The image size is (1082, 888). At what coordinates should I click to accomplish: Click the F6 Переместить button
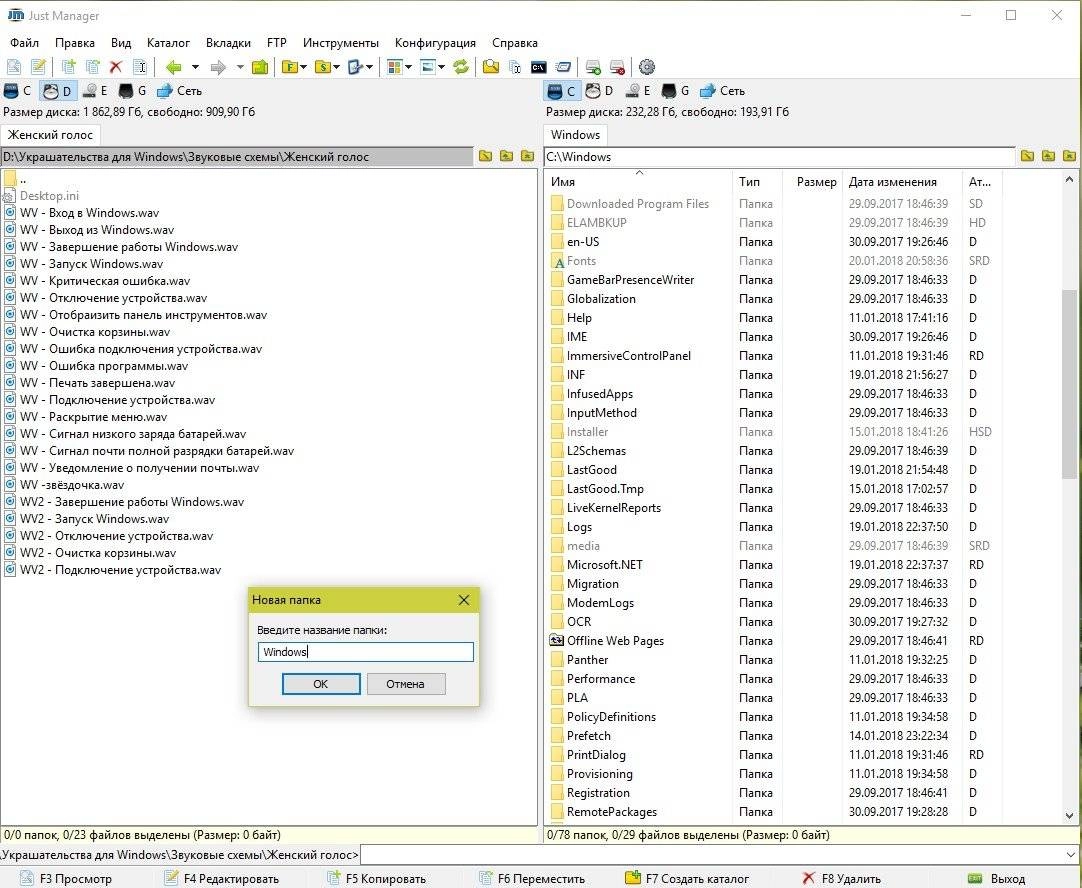point(532,878)
